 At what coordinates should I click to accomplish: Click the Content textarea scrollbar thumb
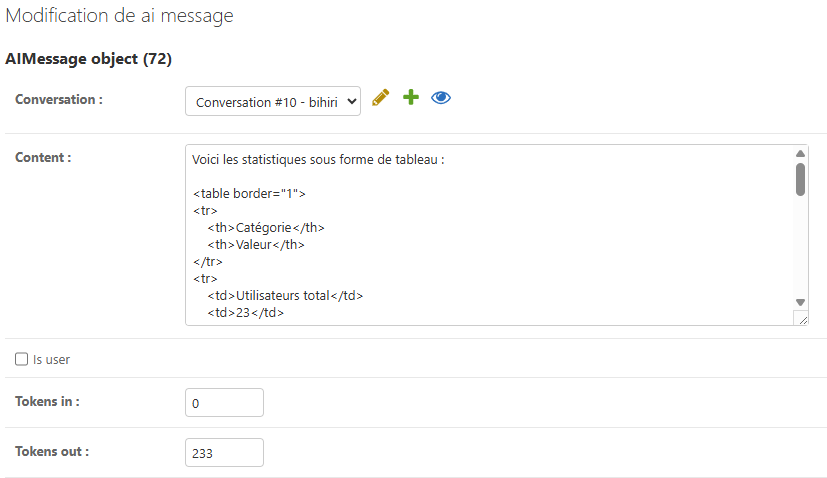tap(800, 178)
